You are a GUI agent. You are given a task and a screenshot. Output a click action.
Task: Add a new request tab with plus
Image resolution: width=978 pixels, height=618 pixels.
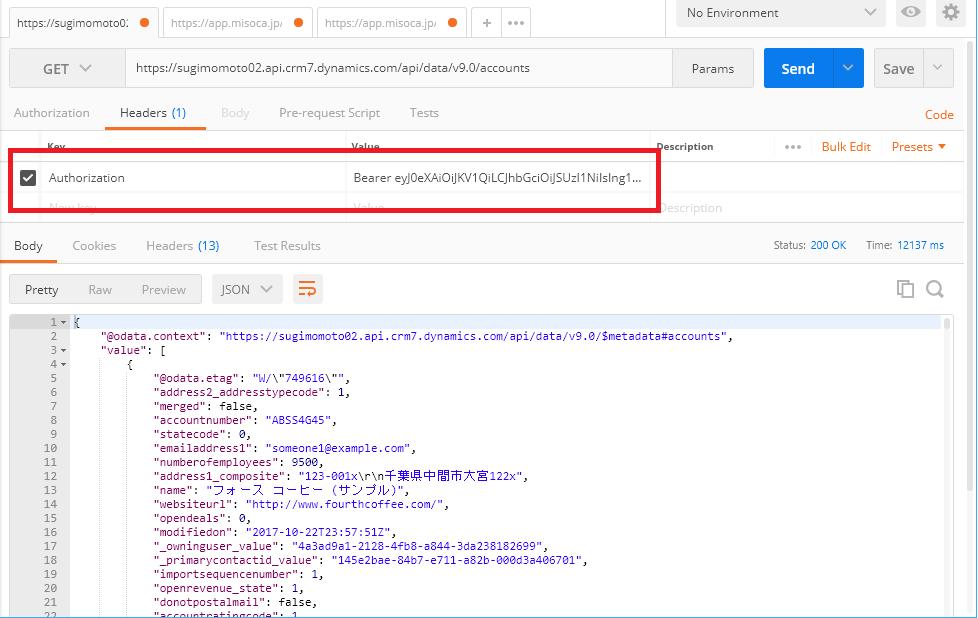[x=487, y=23]
